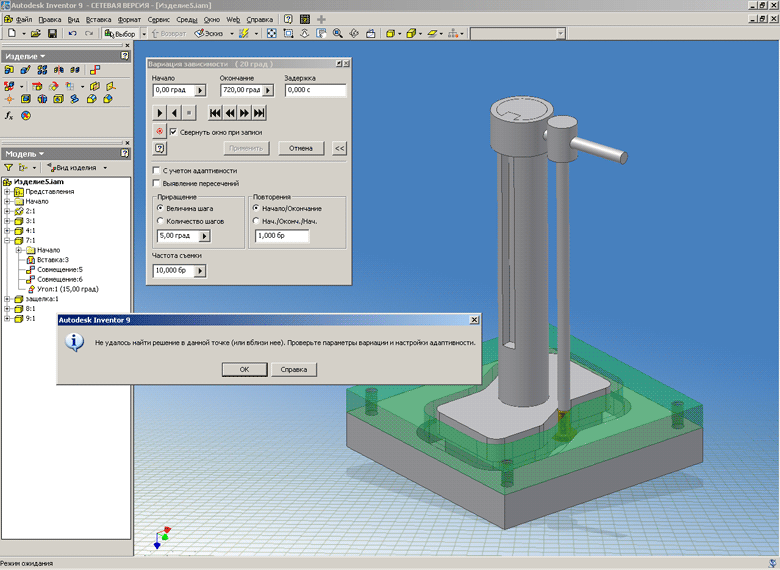Viewport: 780px width, 570px height.
Task: Click the Выбор selection button in toolbar
Action: tap(120, 33)
